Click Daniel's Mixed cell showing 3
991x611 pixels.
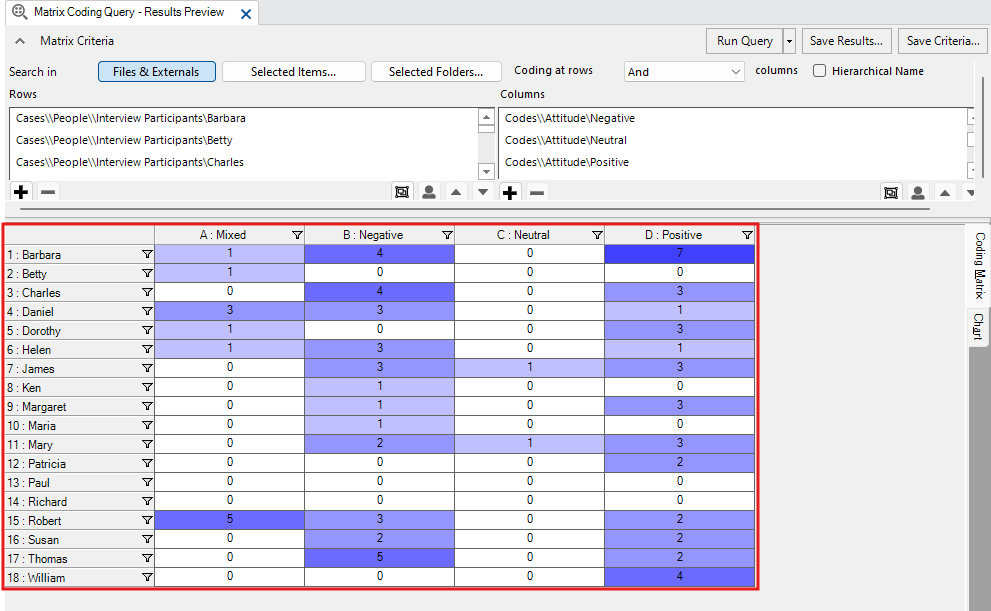point(229,311)
